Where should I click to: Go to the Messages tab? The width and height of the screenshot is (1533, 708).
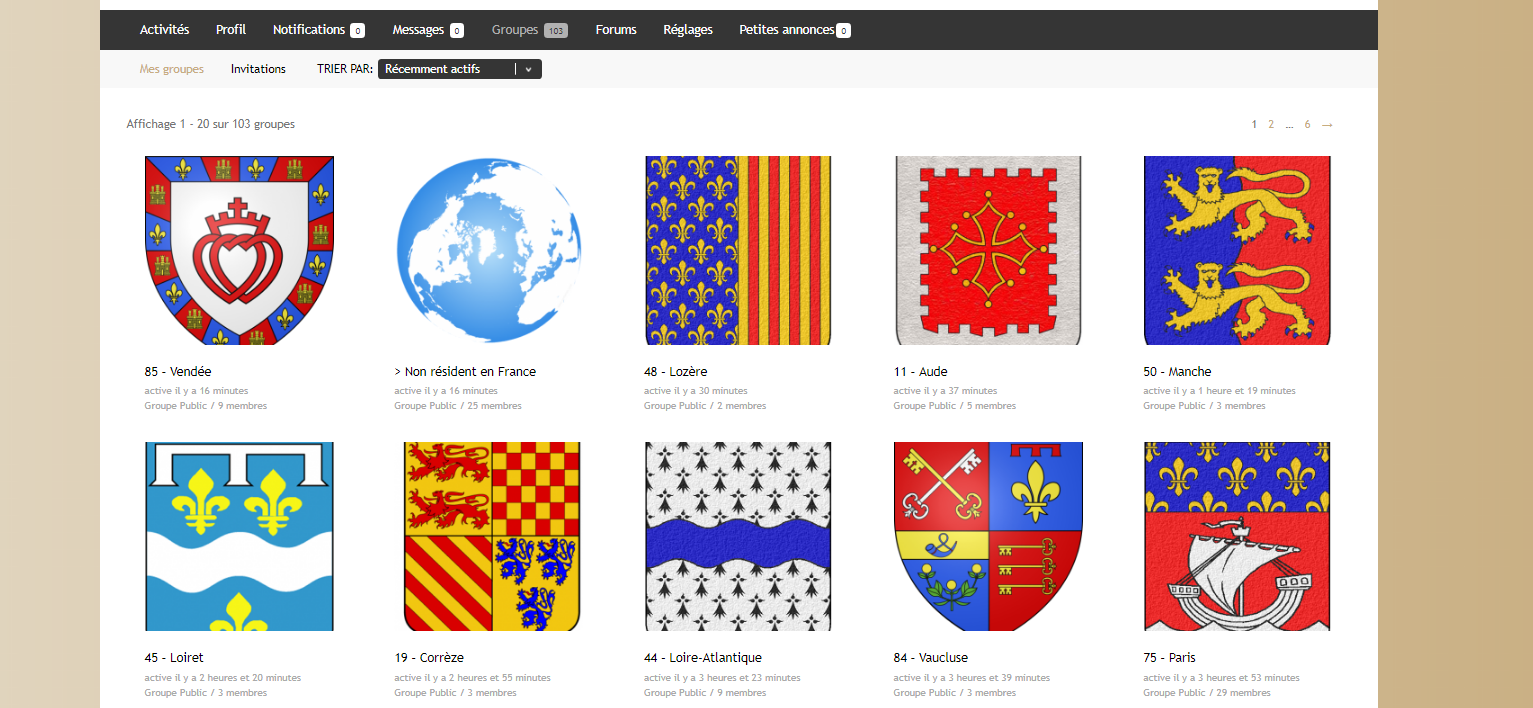pyautogui.click(x=418, y=30)
